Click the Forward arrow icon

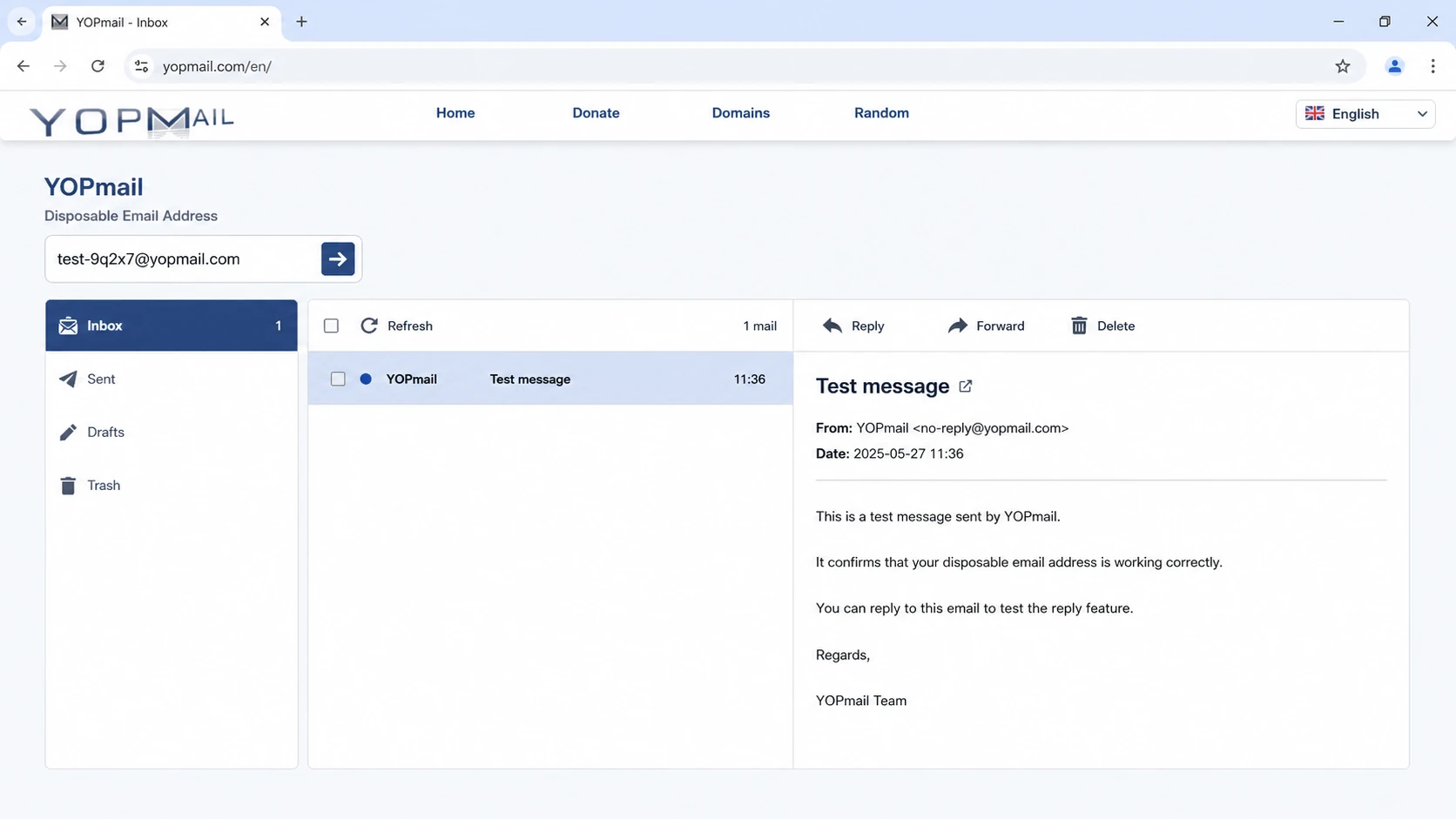(957, 326)
